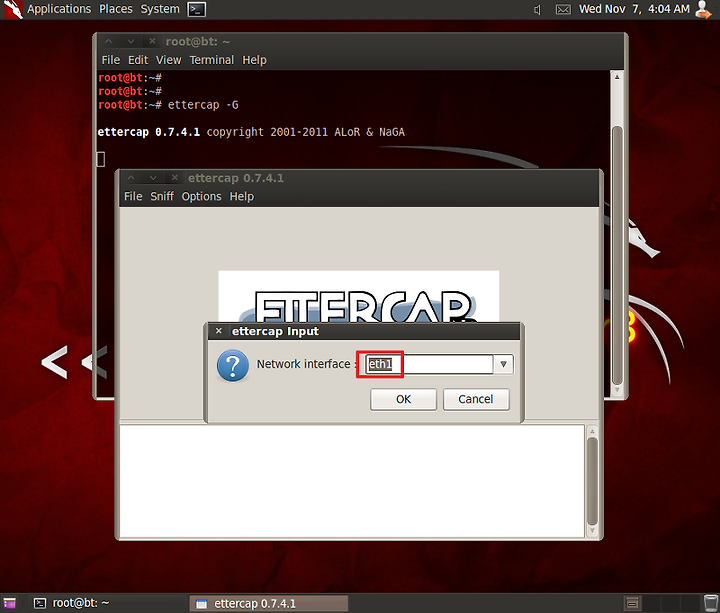The image size is (720, 613).
Task: Cancel the network interface dialog
Action: point(476,399)
